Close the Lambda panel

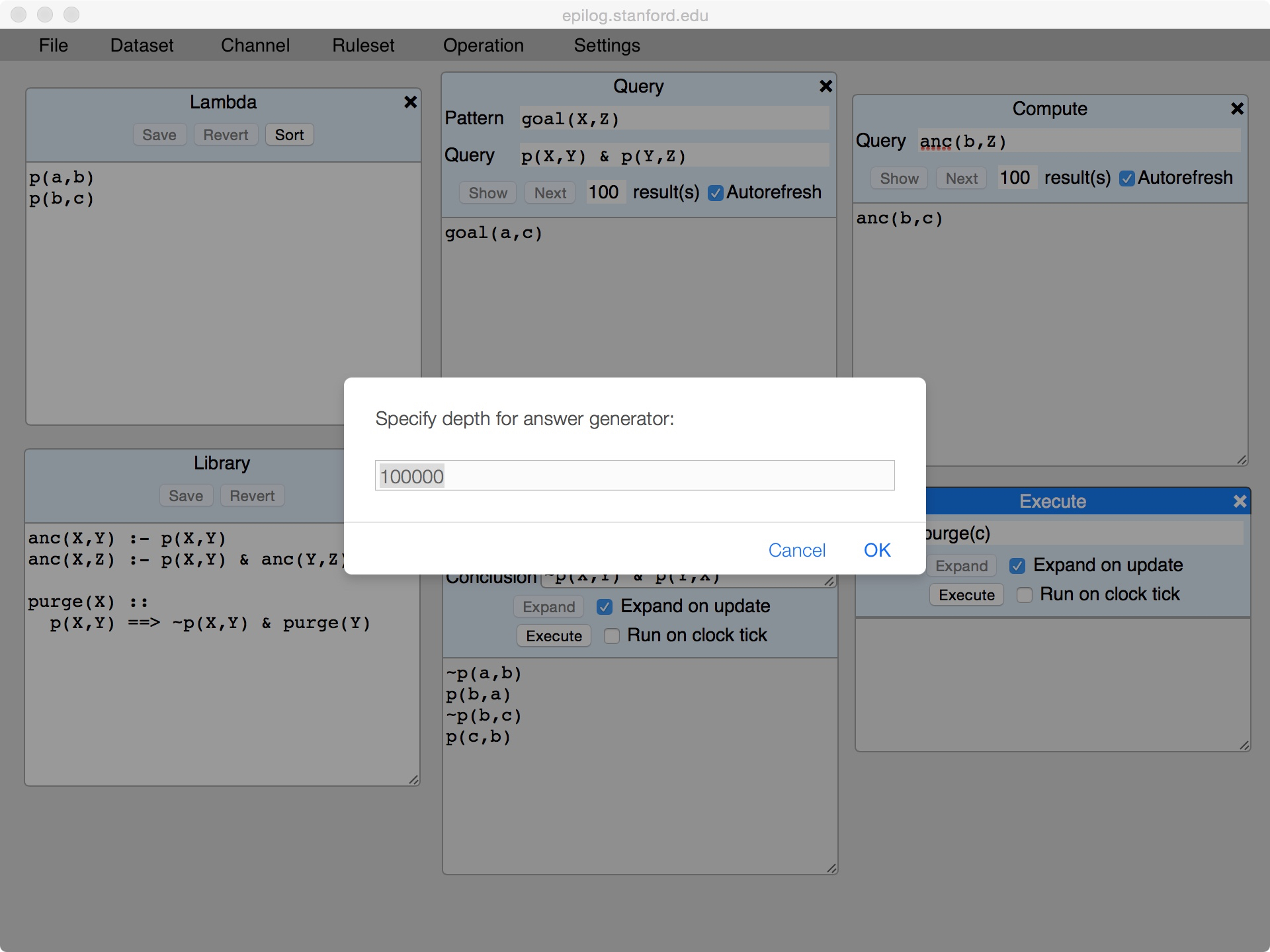(410, 102)
